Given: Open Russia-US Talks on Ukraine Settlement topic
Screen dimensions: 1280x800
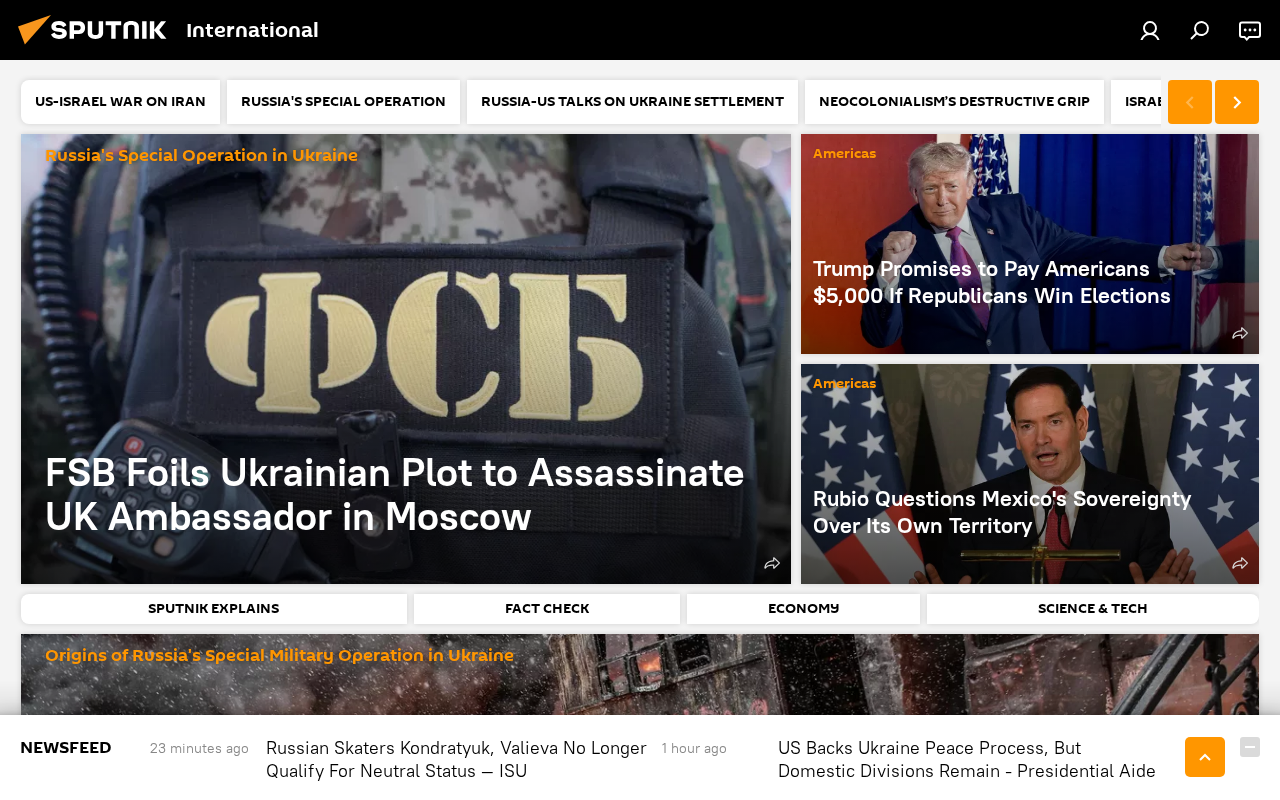Looking at the screenshot, I should 632,102.
